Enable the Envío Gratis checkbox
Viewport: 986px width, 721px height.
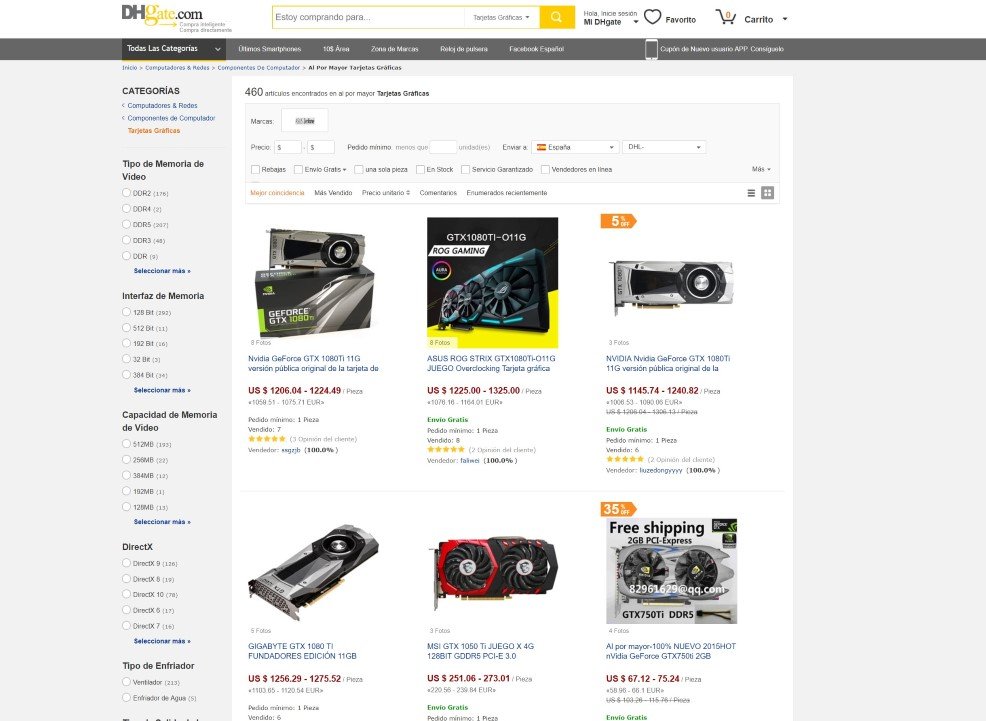coord(298,170)
